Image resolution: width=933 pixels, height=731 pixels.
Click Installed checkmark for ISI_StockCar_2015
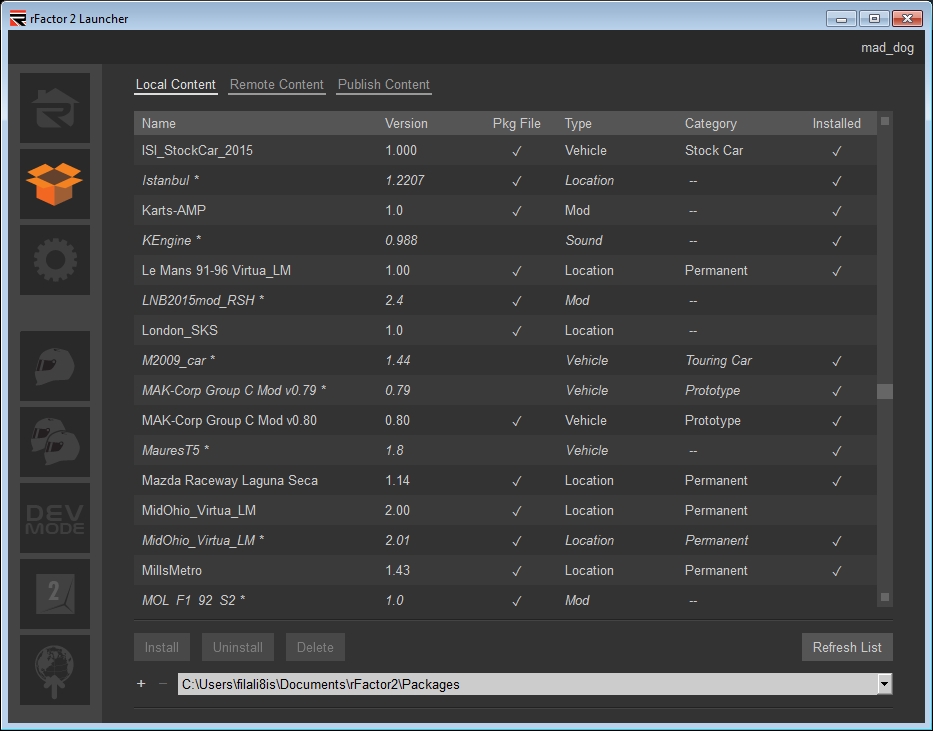pos(837,151)
